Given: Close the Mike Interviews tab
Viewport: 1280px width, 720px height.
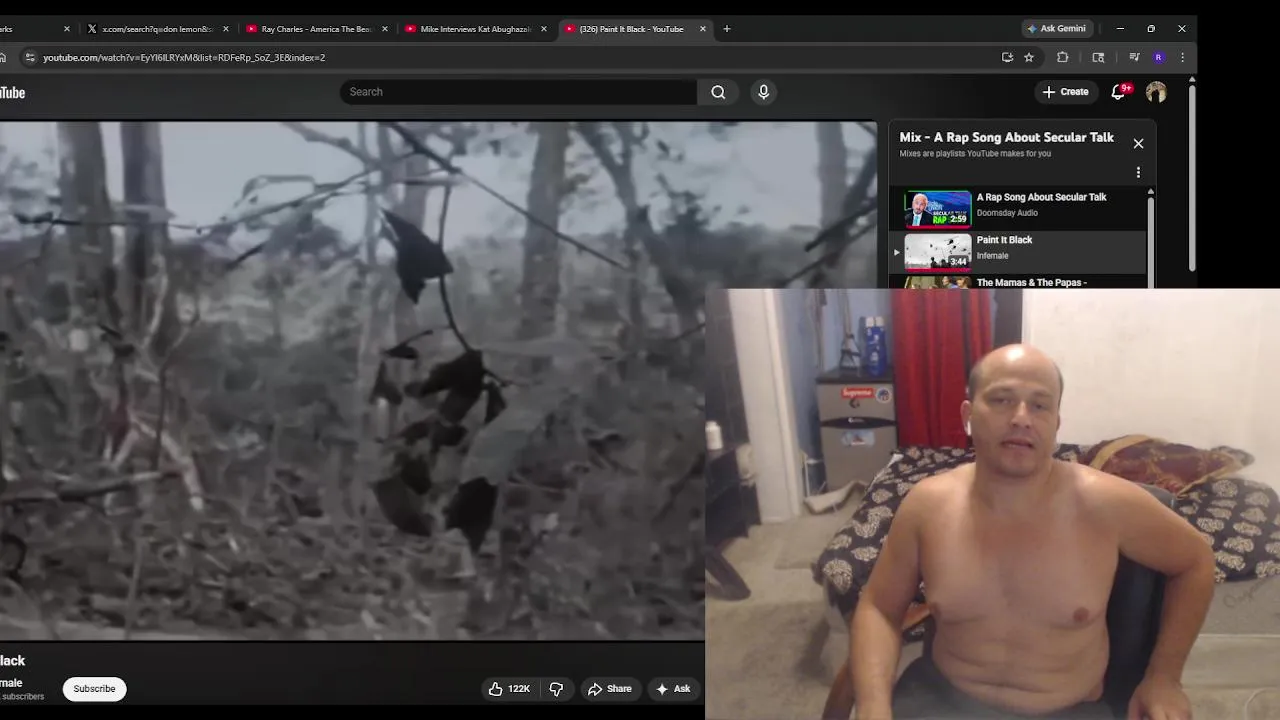Looking at the screenshot, I should pyautogui.click(x=544, y=29).
